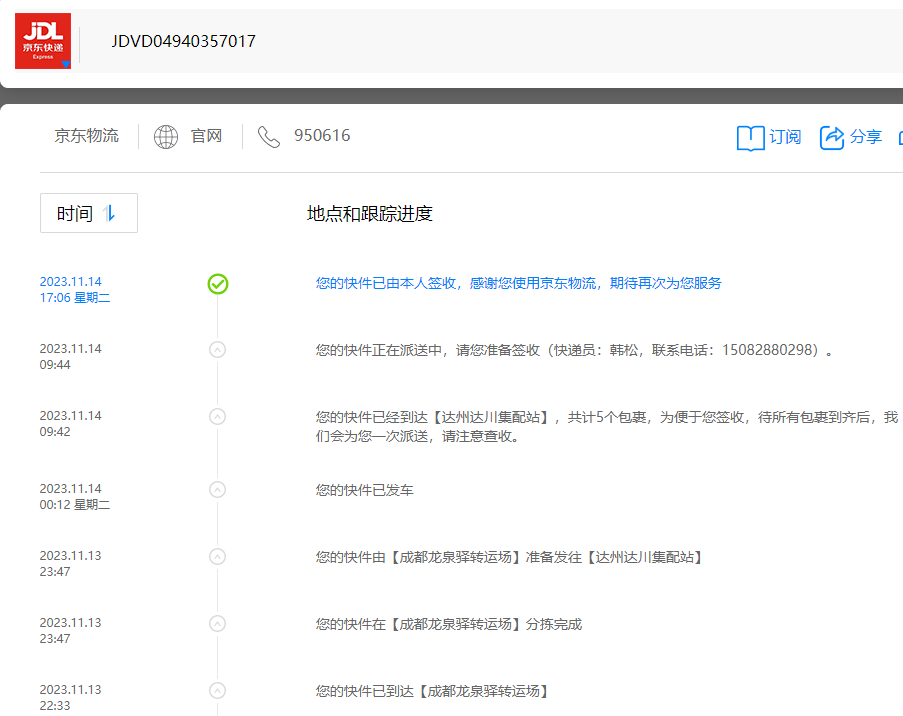Image resolution: width=903 pixels, height=716 pixels.
Task: Click the globe icon for 官网
Action: (166, 137)
